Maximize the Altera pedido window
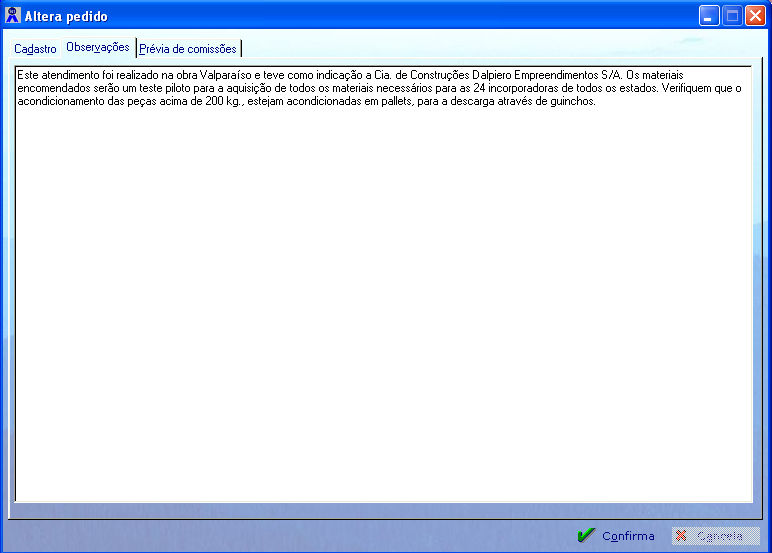 point(732,16)
